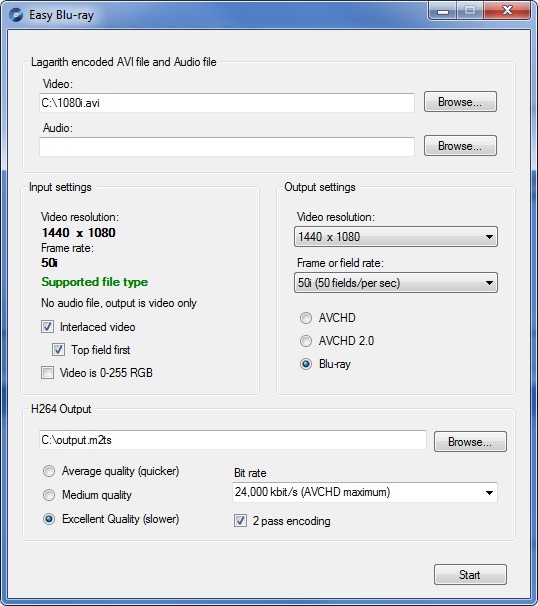Expand the Frame or field rate dropdown
Screen dimensions: 538x606
(396, 283)
